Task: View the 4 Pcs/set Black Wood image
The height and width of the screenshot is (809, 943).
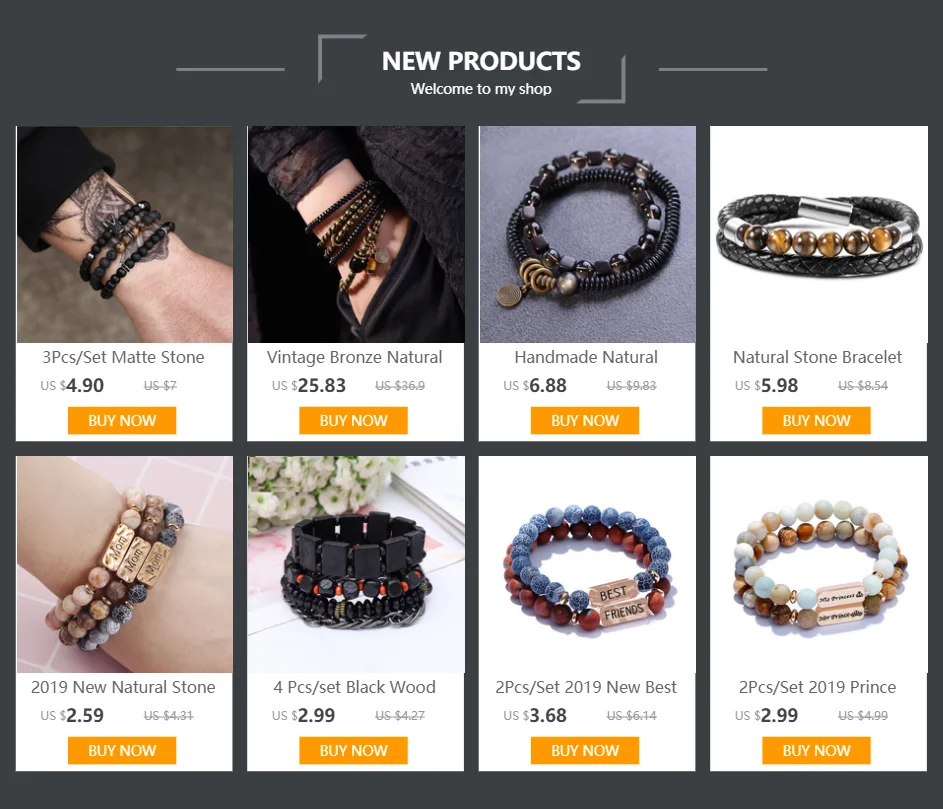Action: 356,564
